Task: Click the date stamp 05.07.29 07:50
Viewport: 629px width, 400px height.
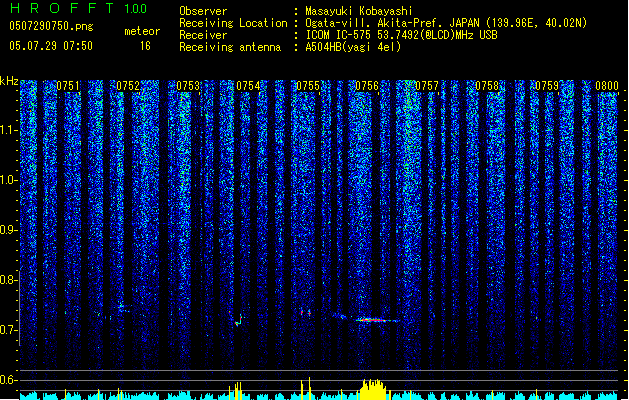Action: [51, 46]
